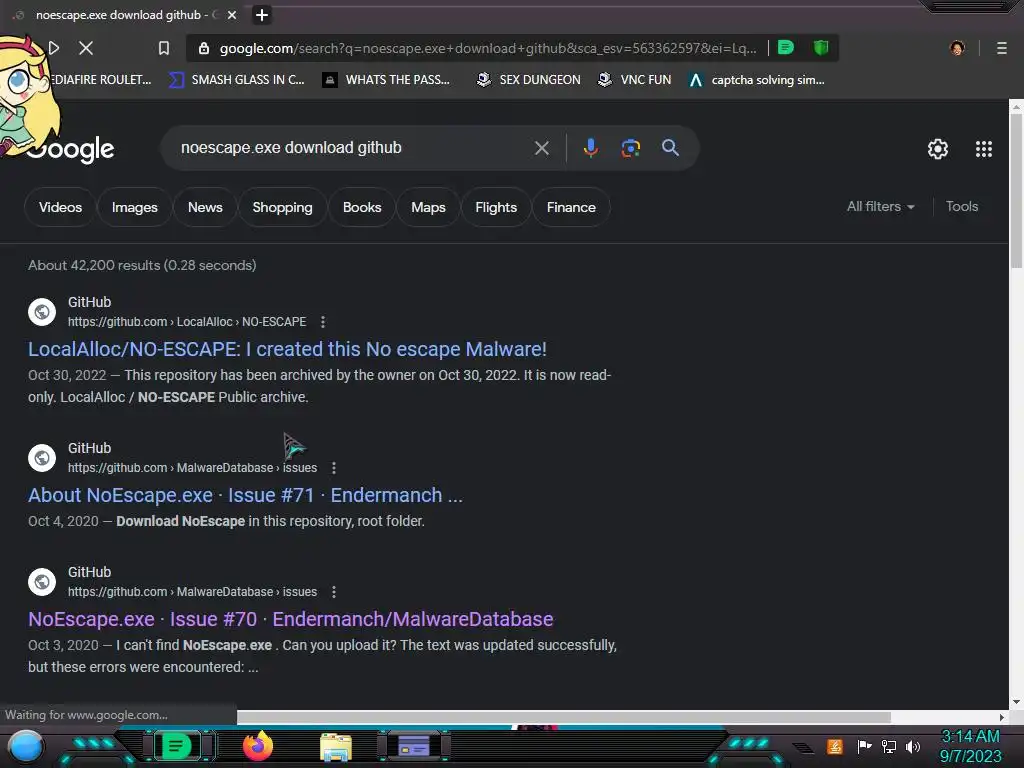The image size is (1024, 768).
Task: Open the browser hamburger menu
Action: pos(1001,48)
